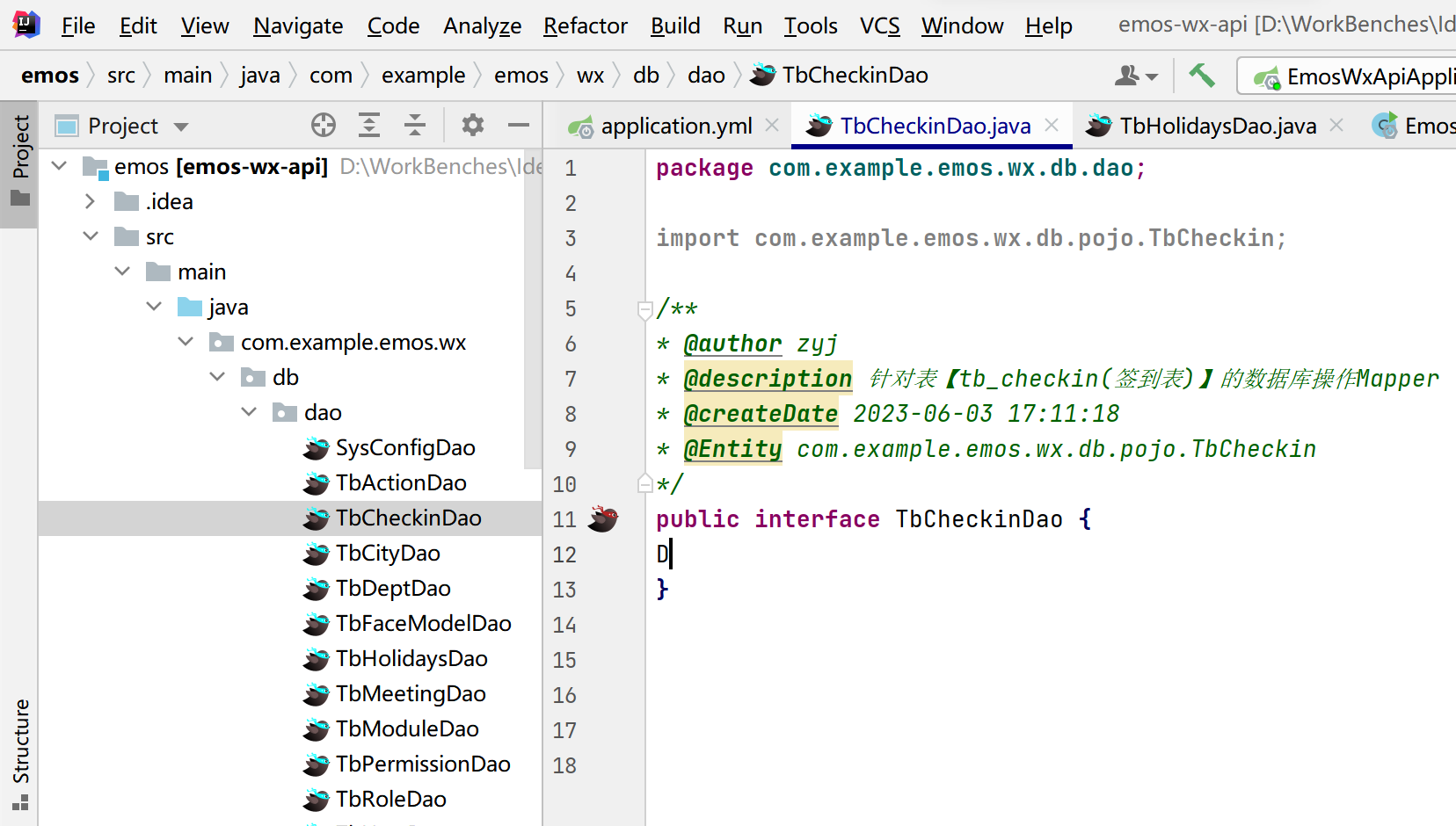Collapse the emos project root node
Viewport: 1456px width, 826px height.
click(59, 165)
